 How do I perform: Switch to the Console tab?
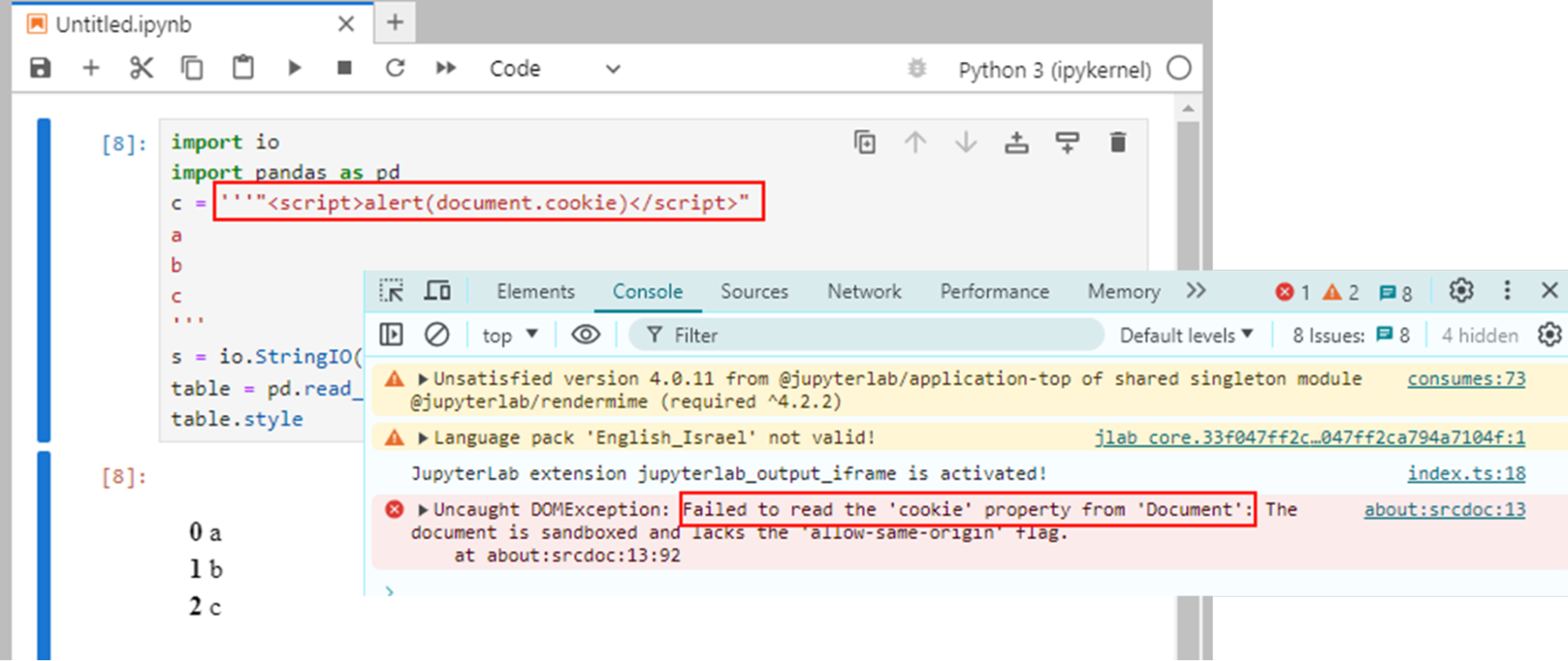point(648,292)
